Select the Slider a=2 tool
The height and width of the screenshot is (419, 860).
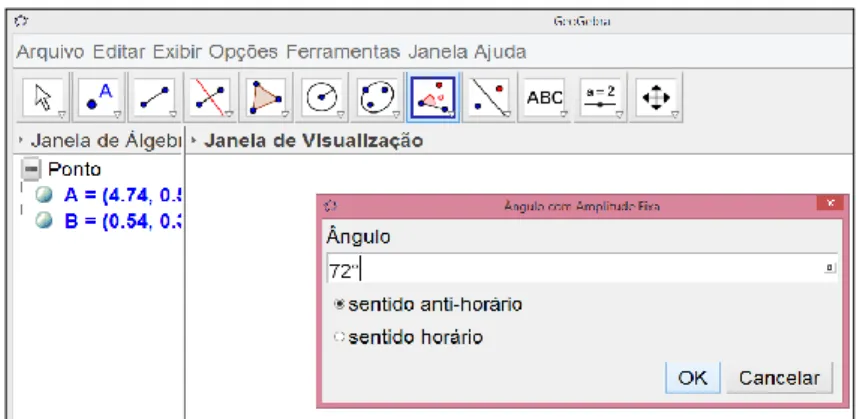click(x=601, y=98)
